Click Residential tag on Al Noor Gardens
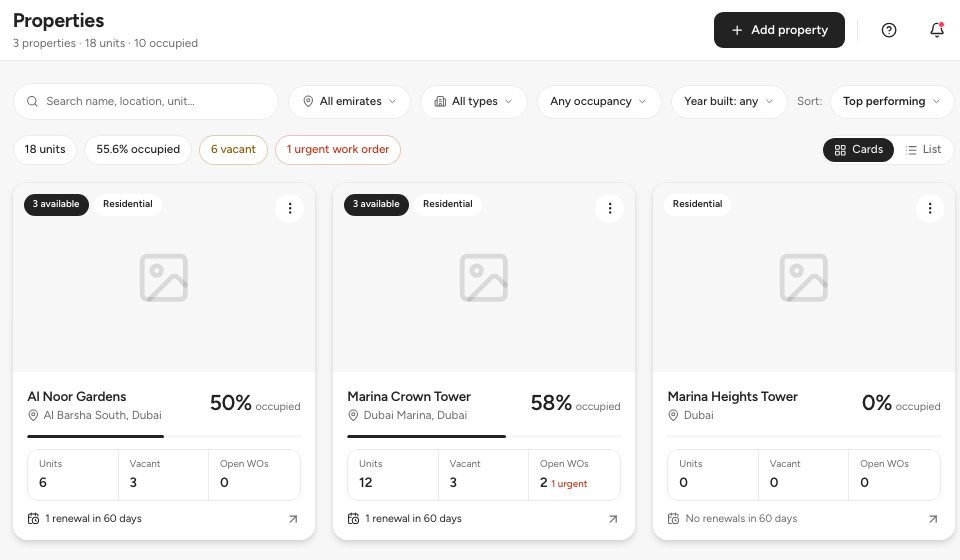Viewport: 960px width, 560px height. pos(128,204)
